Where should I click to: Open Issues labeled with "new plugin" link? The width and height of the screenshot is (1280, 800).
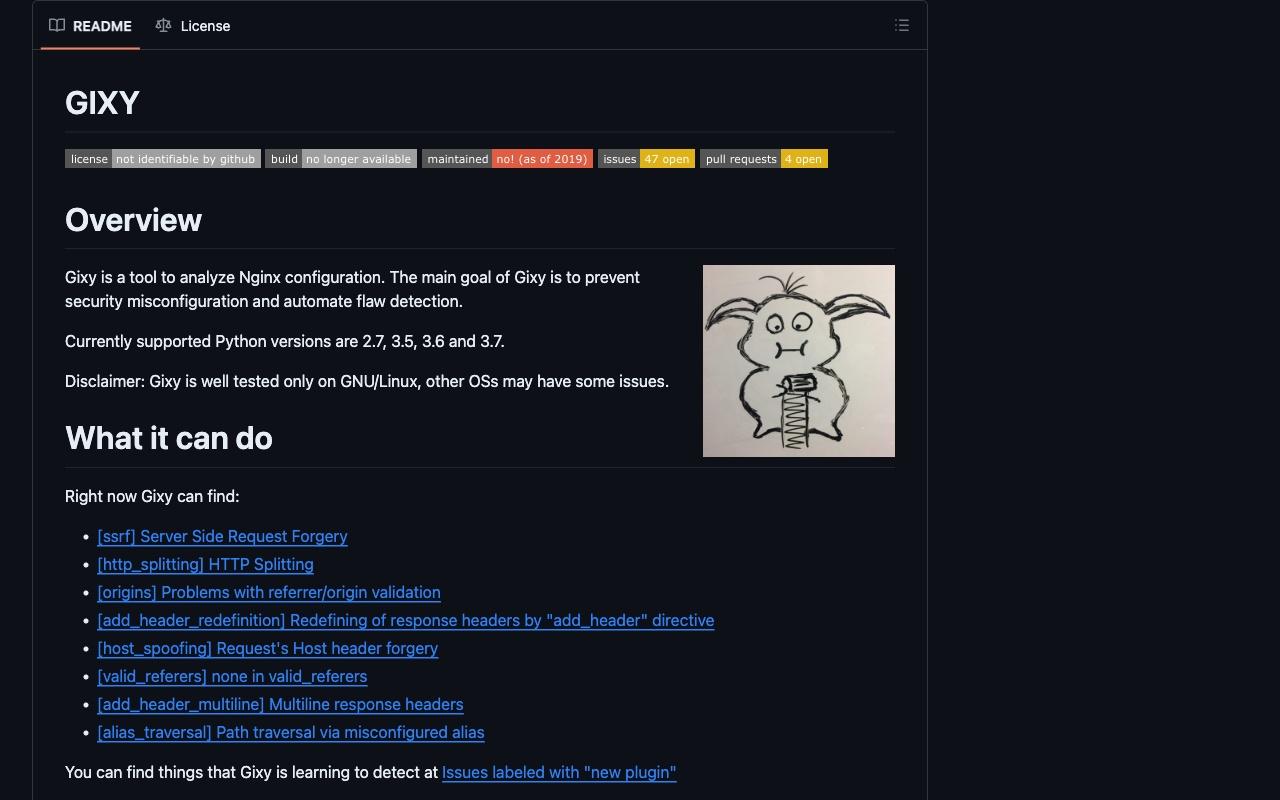(559, 772)
